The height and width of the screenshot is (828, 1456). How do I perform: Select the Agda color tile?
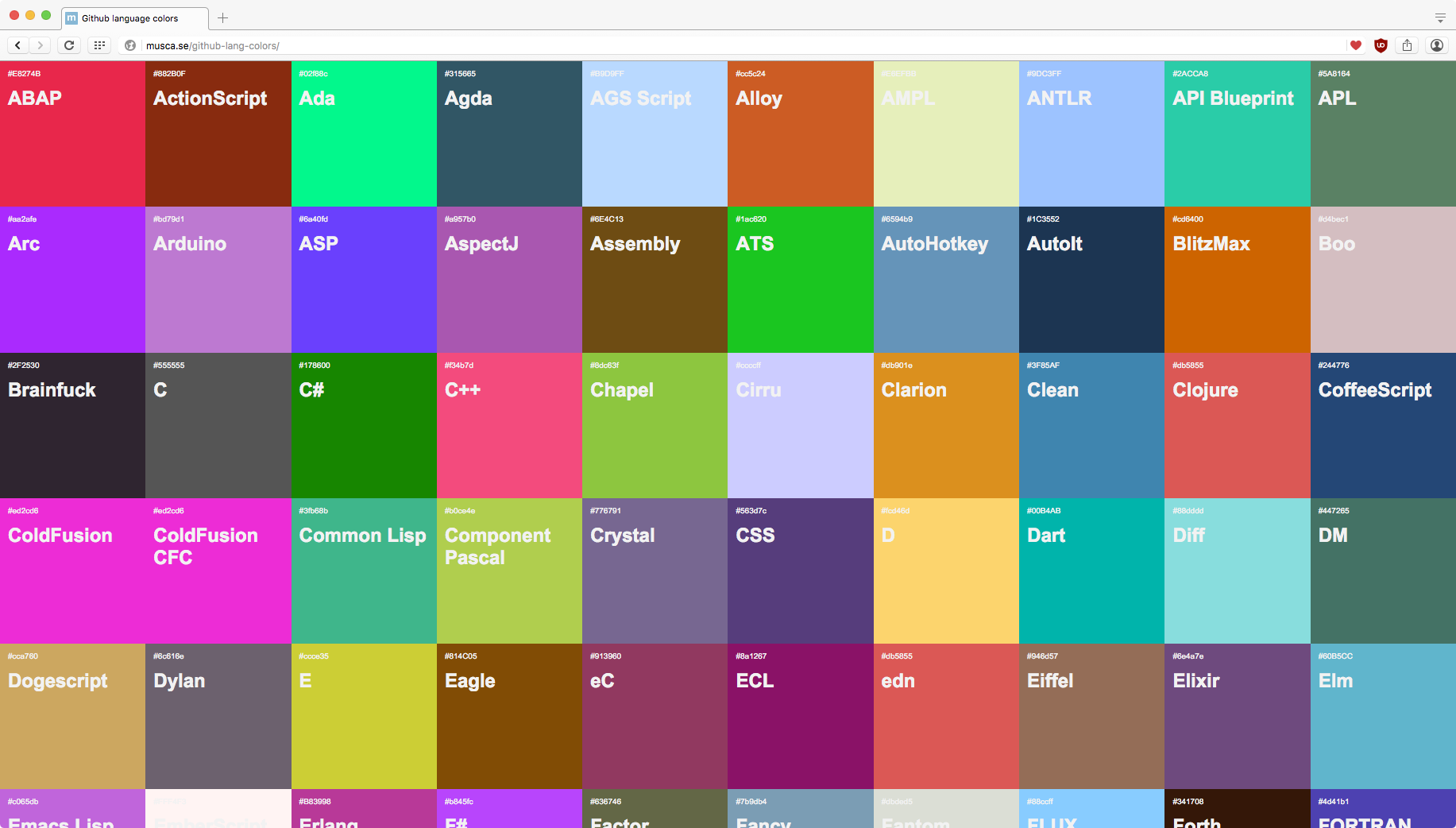[x=509, y=133]
